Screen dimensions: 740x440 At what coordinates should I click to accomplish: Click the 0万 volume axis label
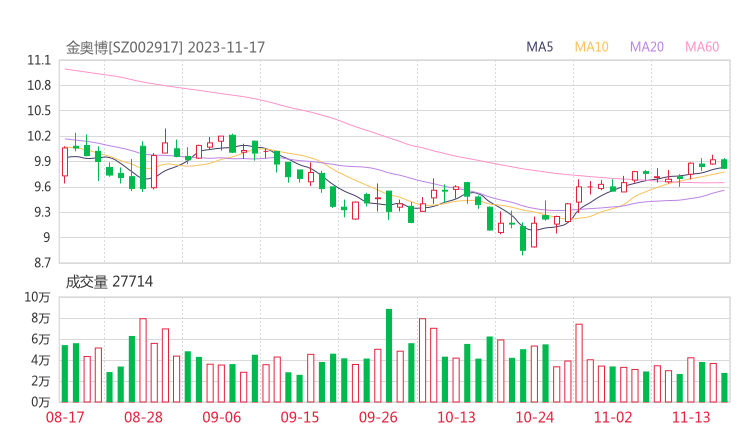[x=41, y=402]
